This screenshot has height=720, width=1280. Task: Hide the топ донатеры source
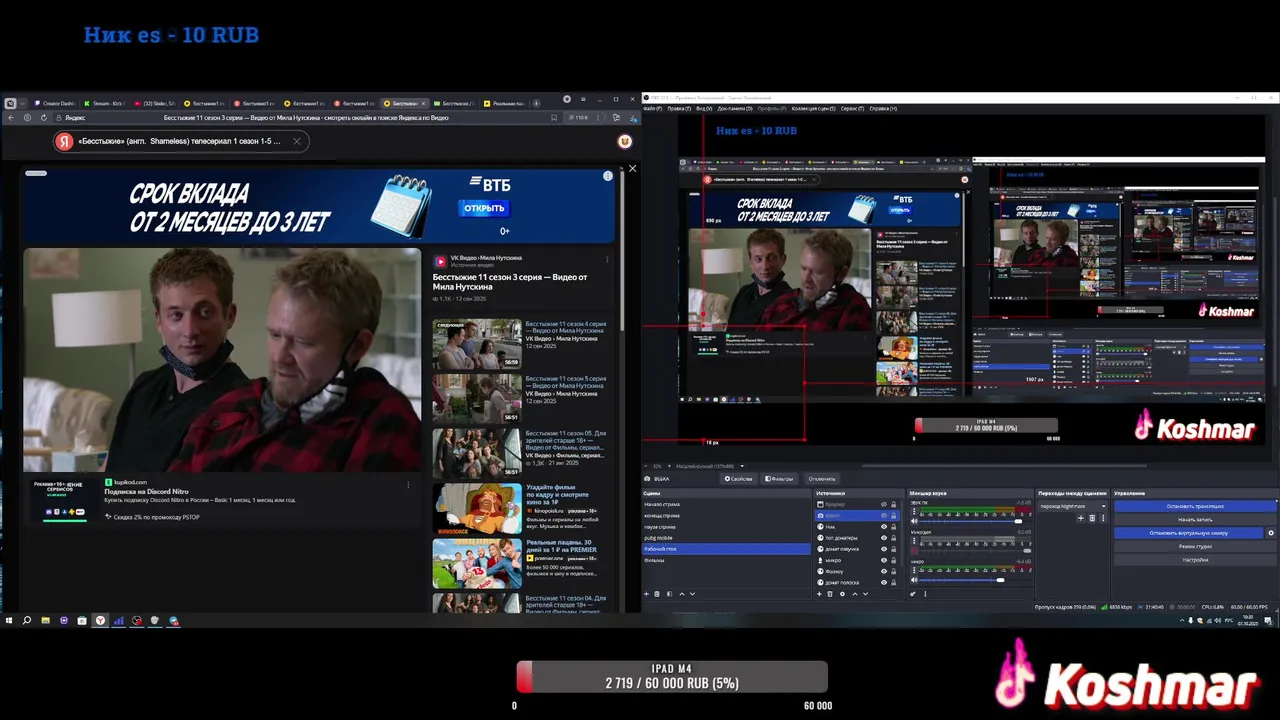click(884, 538)
